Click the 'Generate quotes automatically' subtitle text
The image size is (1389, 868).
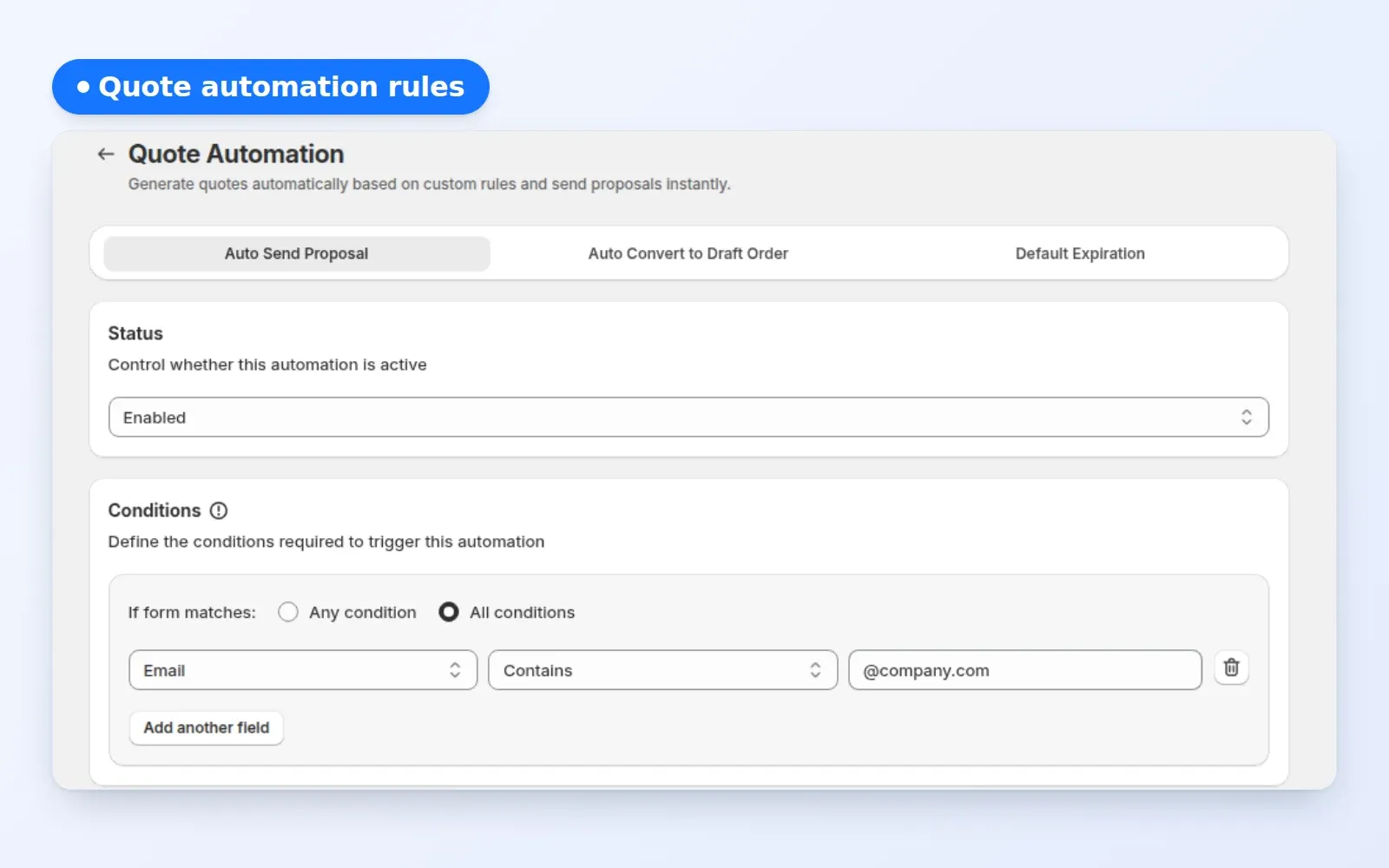click(x=430, y=184)
